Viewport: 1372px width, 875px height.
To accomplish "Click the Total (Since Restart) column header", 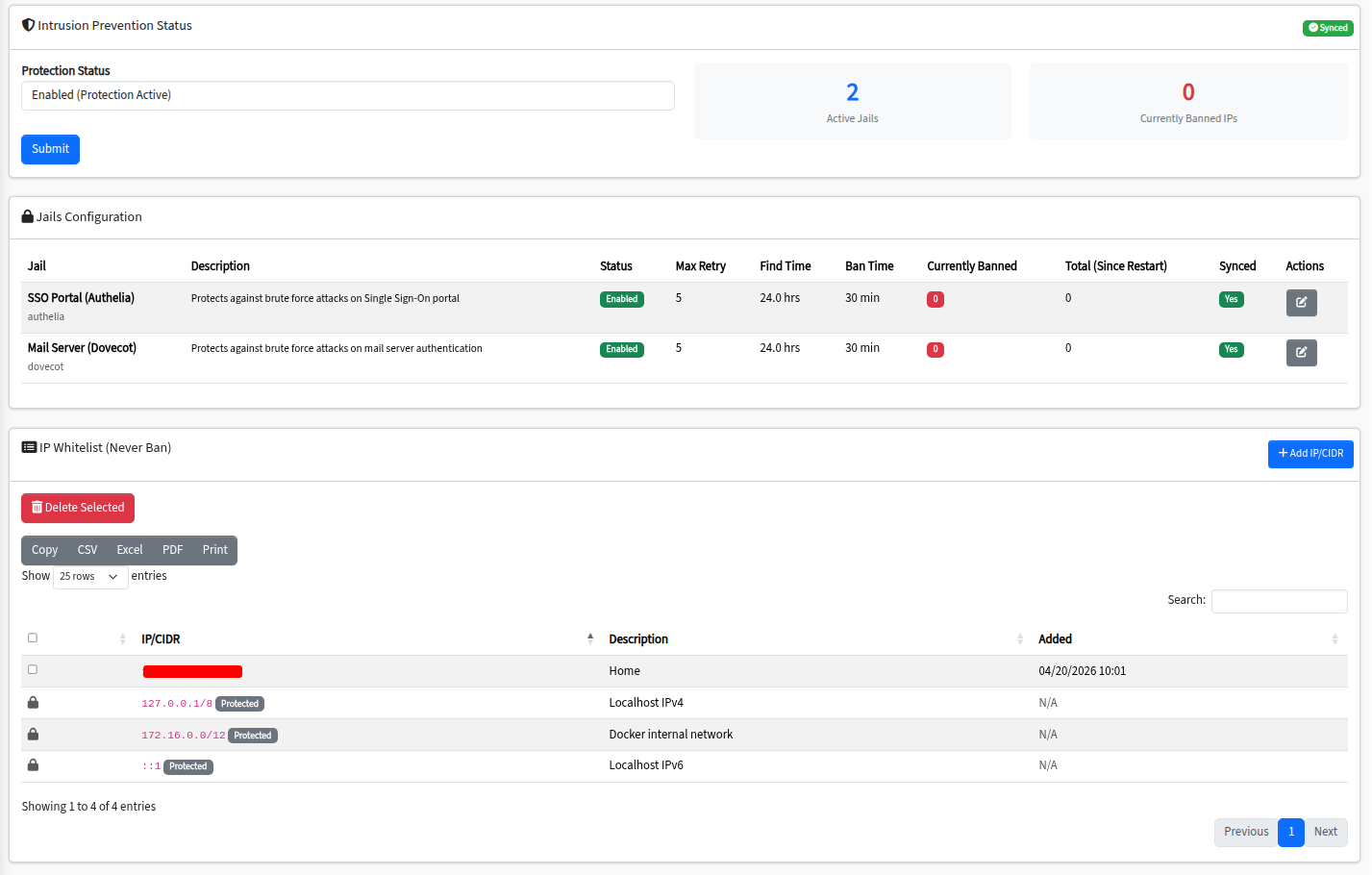I will (1115, 266).
